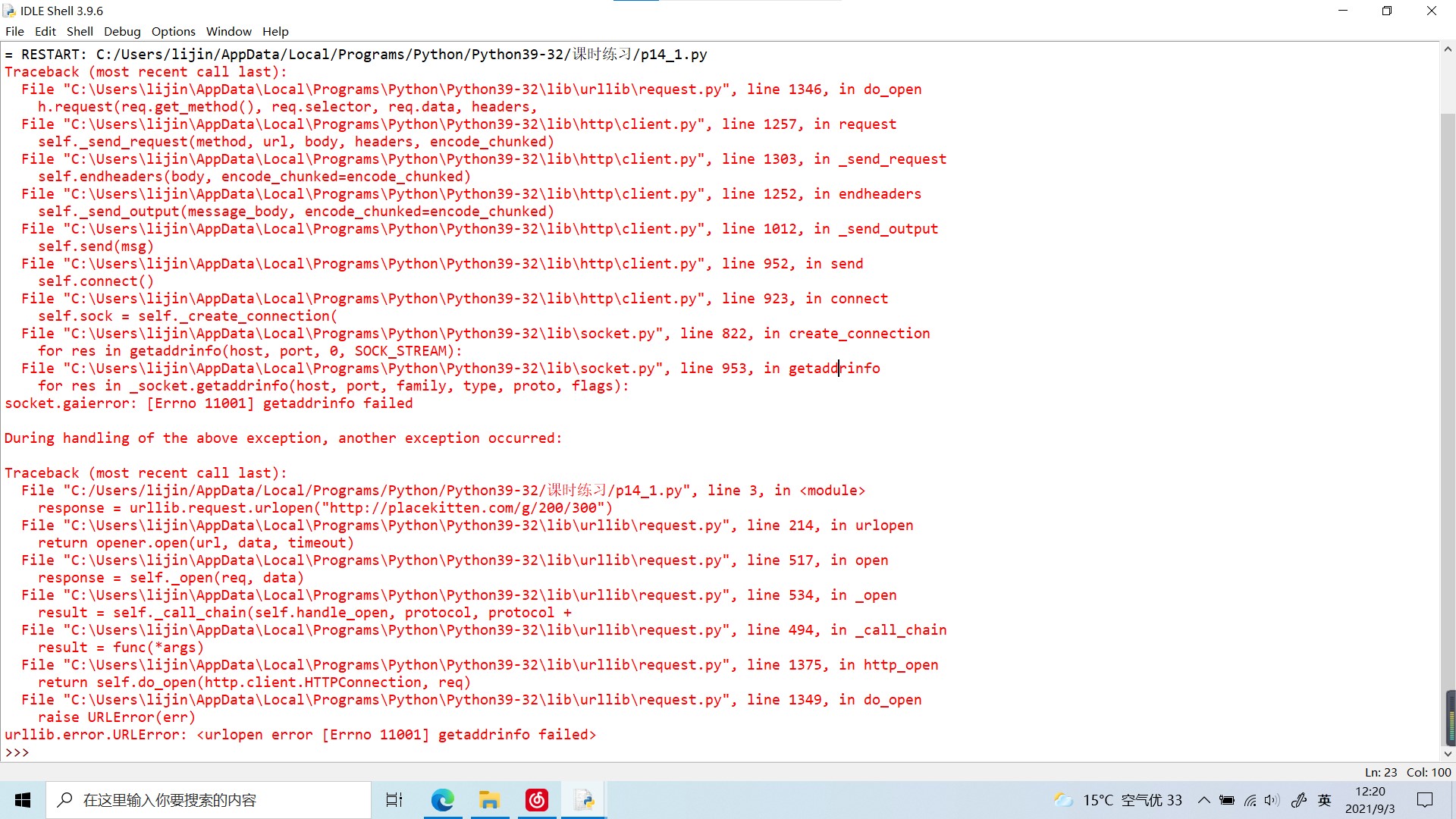Open the Wi-Fi network tray icon

1250,800
